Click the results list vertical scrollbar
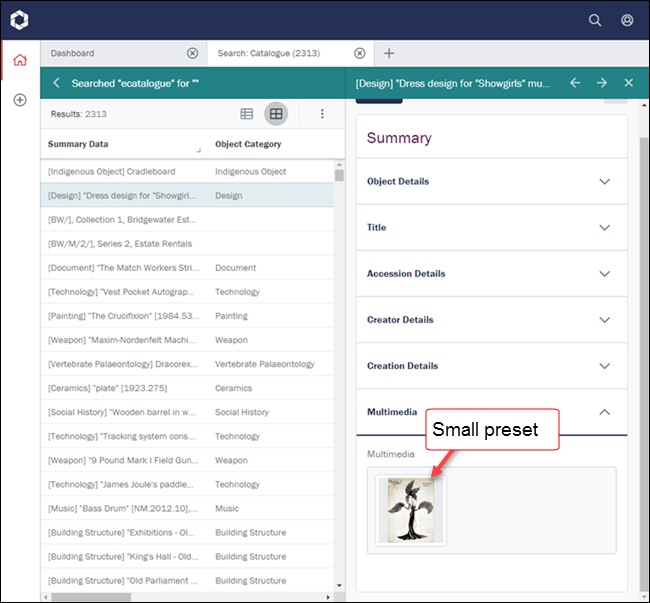 pos(339,380)
